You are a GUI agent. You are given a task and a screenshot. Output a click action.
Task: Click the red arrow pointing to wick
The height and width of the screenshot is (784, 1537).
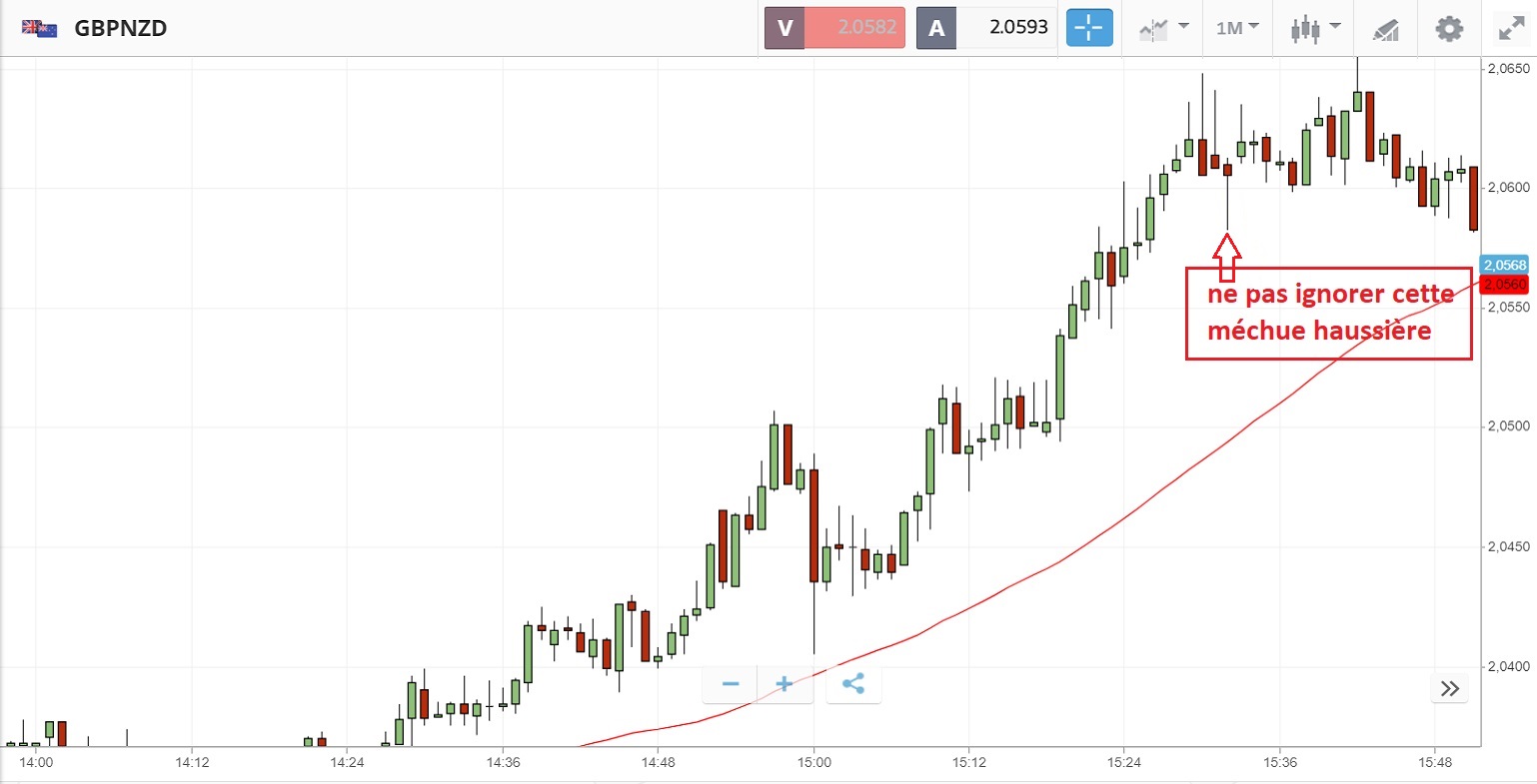(x=1227, y=256)
